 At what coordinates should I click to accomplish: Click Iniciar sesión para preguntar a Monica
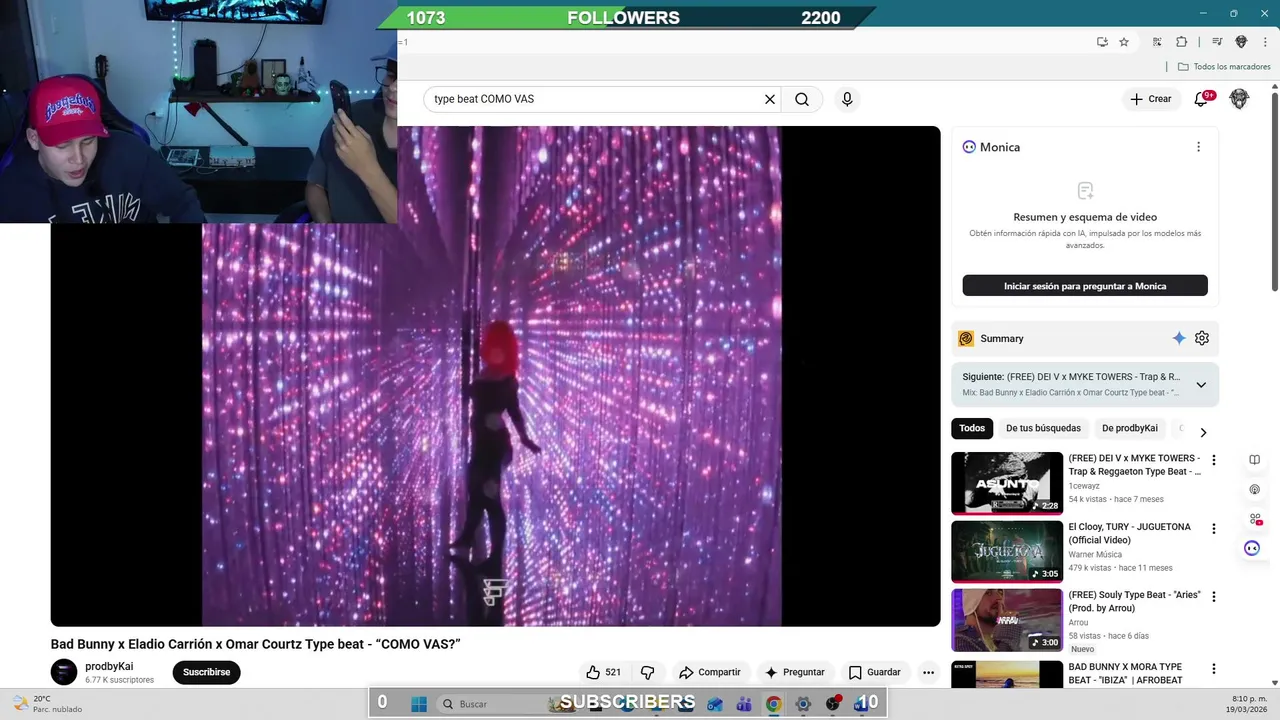click(1085, 286)
